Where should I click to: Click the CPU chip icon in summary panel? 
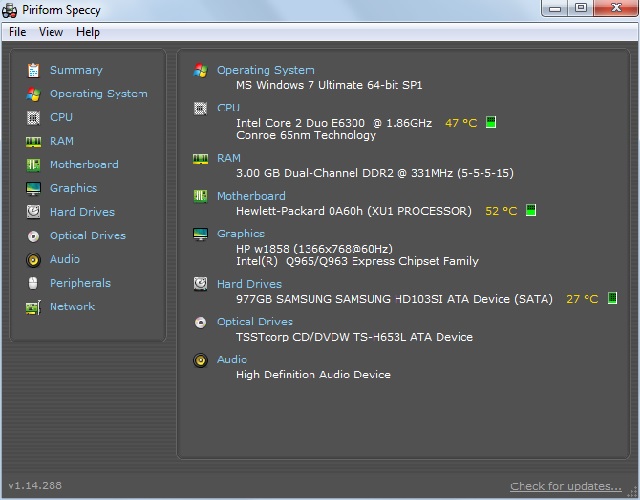click(200, 108)
